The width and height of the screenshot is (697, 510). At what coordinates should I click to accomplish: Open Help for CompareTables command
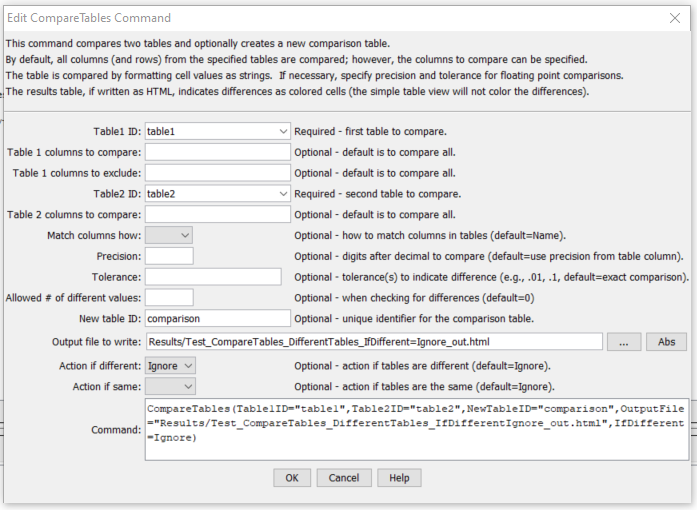point(399,478)
